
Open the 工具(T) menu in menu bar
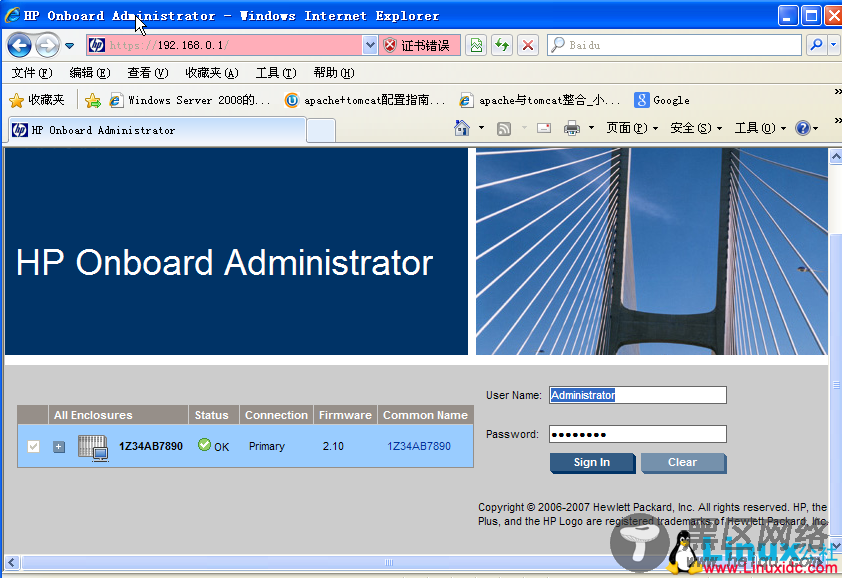(275, 73)
